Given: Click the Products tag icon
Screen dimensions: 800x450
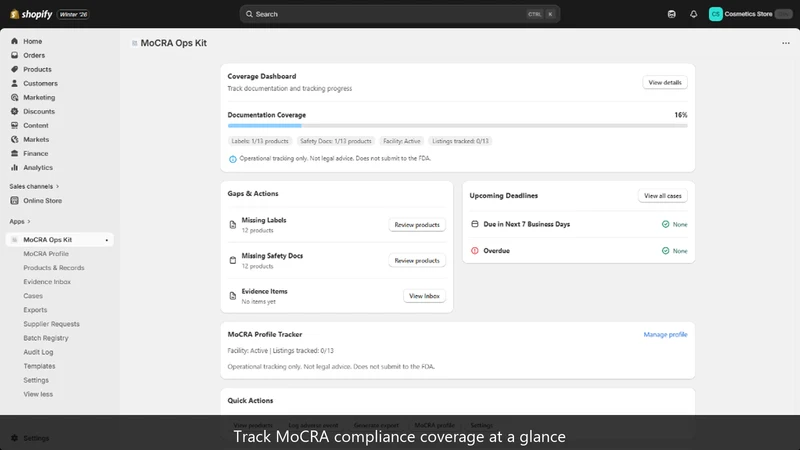Looking at the screenshot, I should [x=14, y=69].
